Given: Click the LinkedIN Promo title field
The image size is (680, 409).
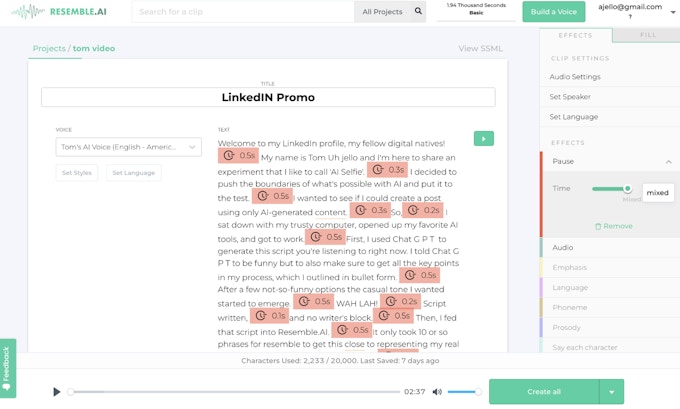Looking at the screenshot, I should [268, 97].
